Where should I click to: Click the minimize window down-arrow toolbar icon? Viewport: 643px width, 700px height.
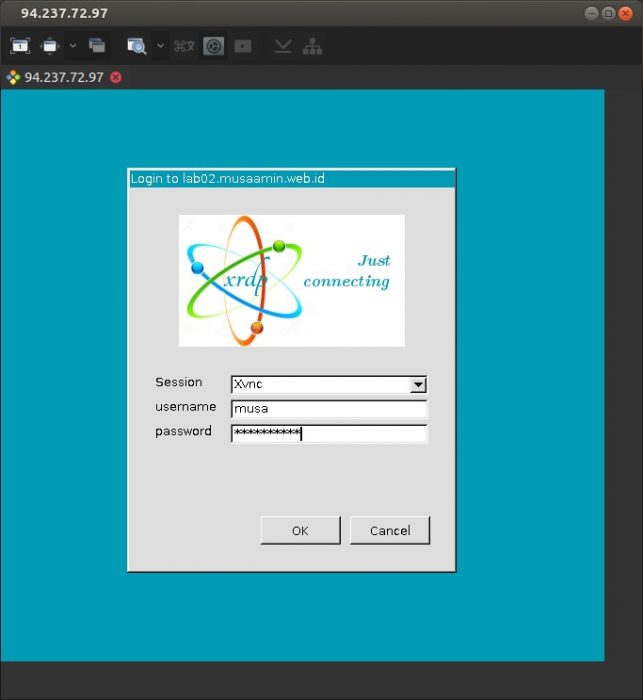283,46
